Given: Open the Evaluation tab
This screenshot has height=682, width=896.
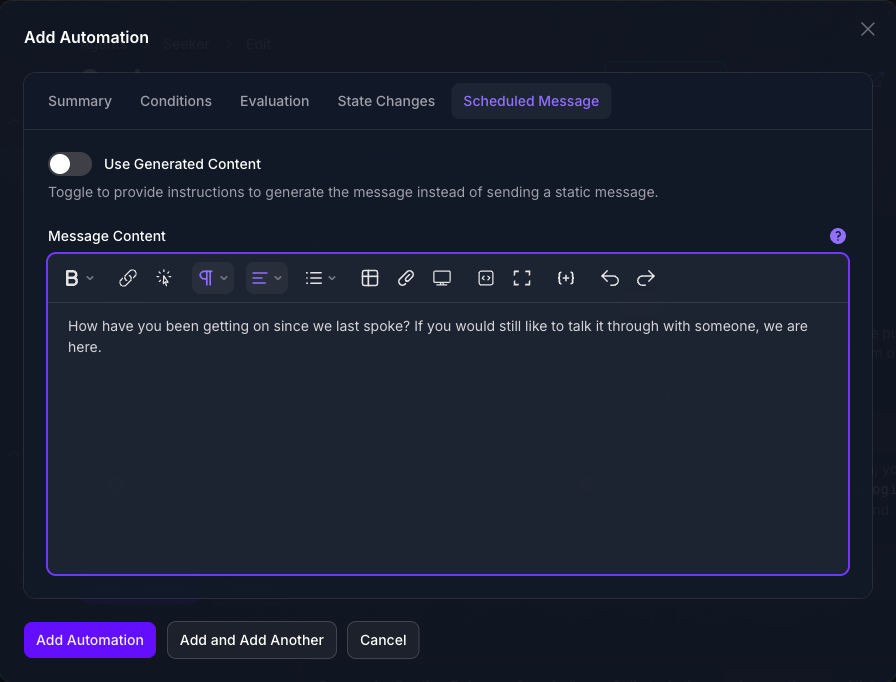Looking at the screenshot, I should tap(274, 101).
